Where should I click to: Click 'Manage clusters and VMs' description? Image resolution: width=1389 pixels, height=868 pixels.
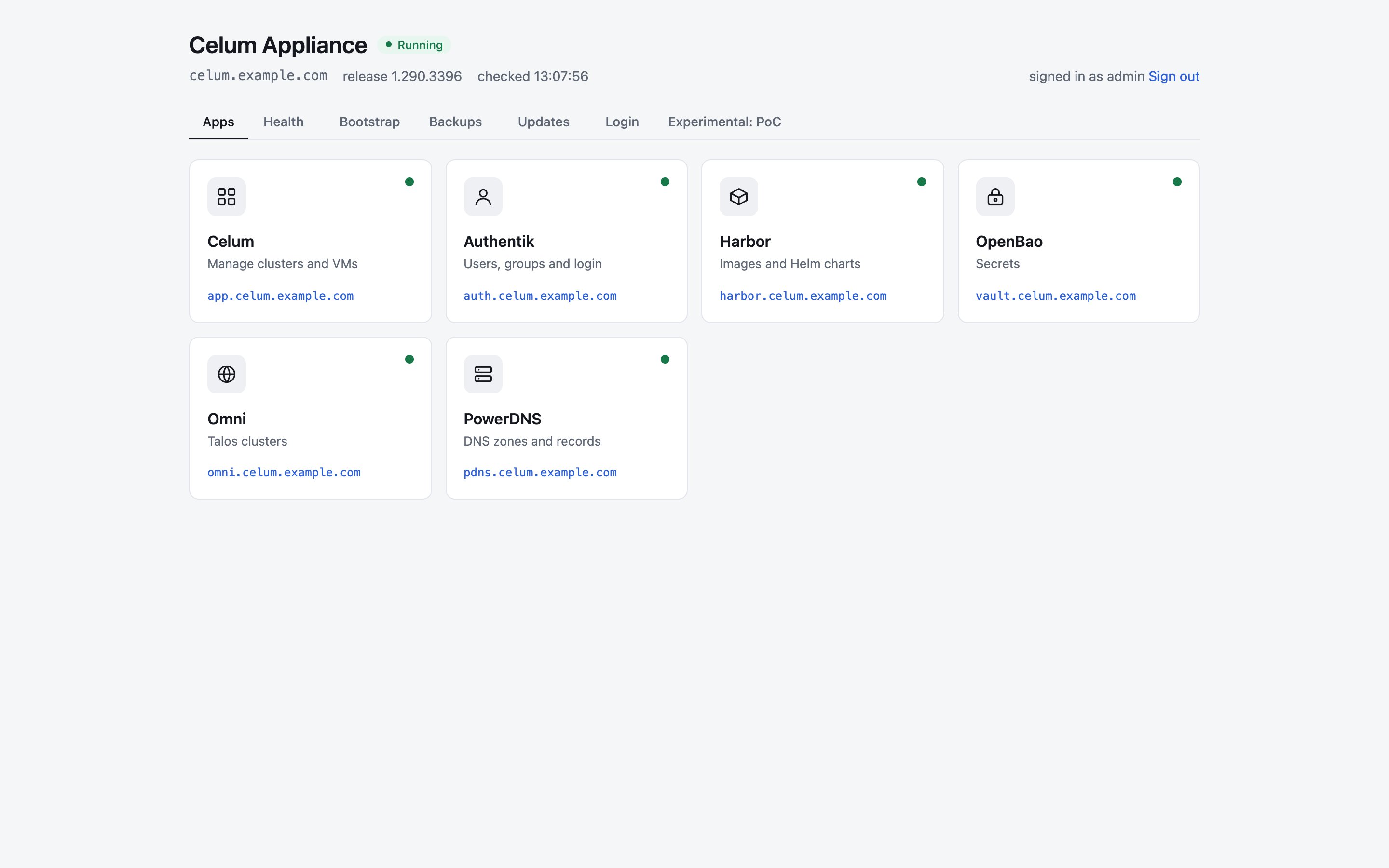click(x=283, y=264)
